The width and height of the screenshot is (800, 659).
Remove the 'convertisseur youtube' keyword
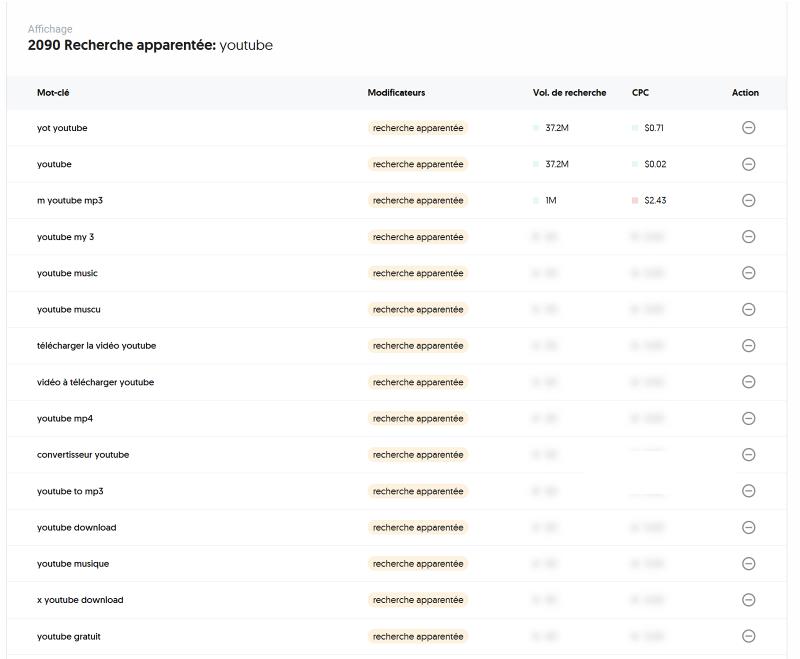click(748, 454)
